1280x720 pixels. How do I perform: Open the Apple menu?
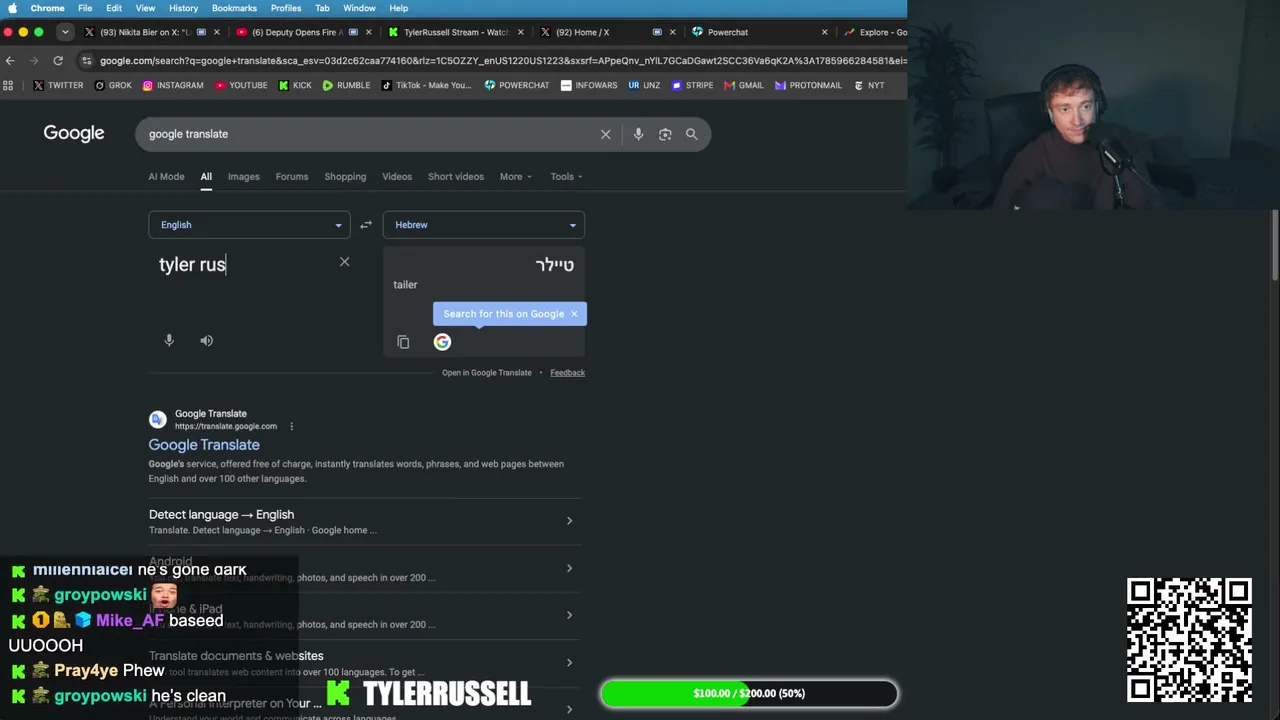[12, 8]
